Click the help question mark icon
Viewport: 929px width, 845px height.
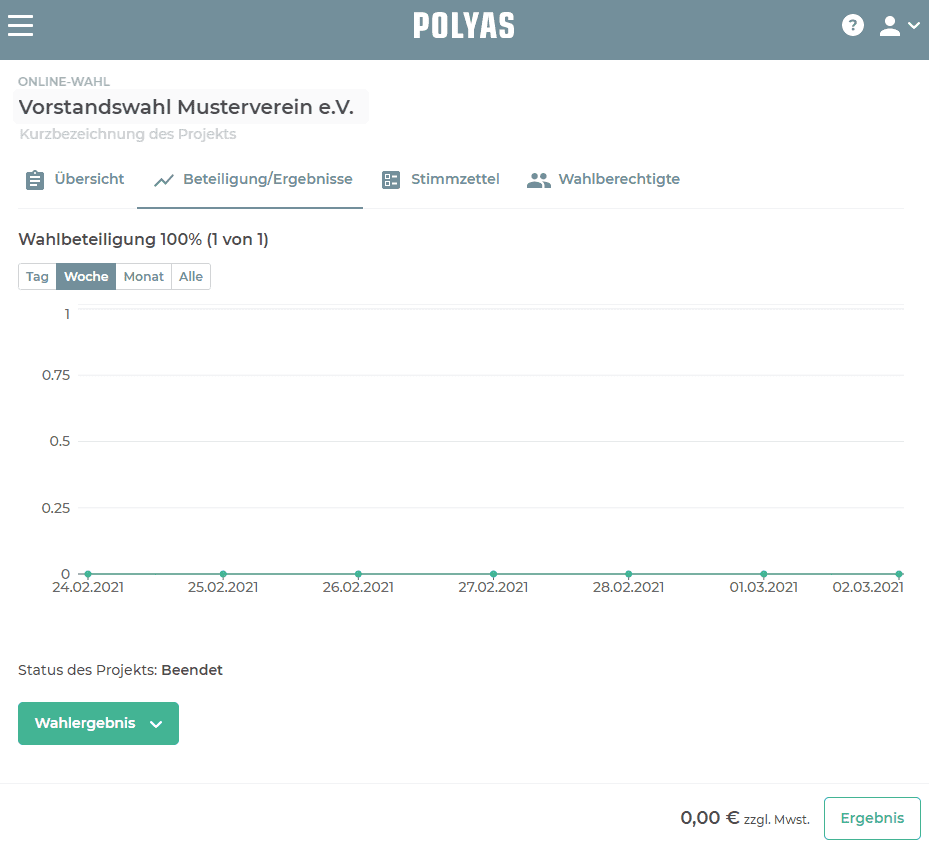point(852,26)
